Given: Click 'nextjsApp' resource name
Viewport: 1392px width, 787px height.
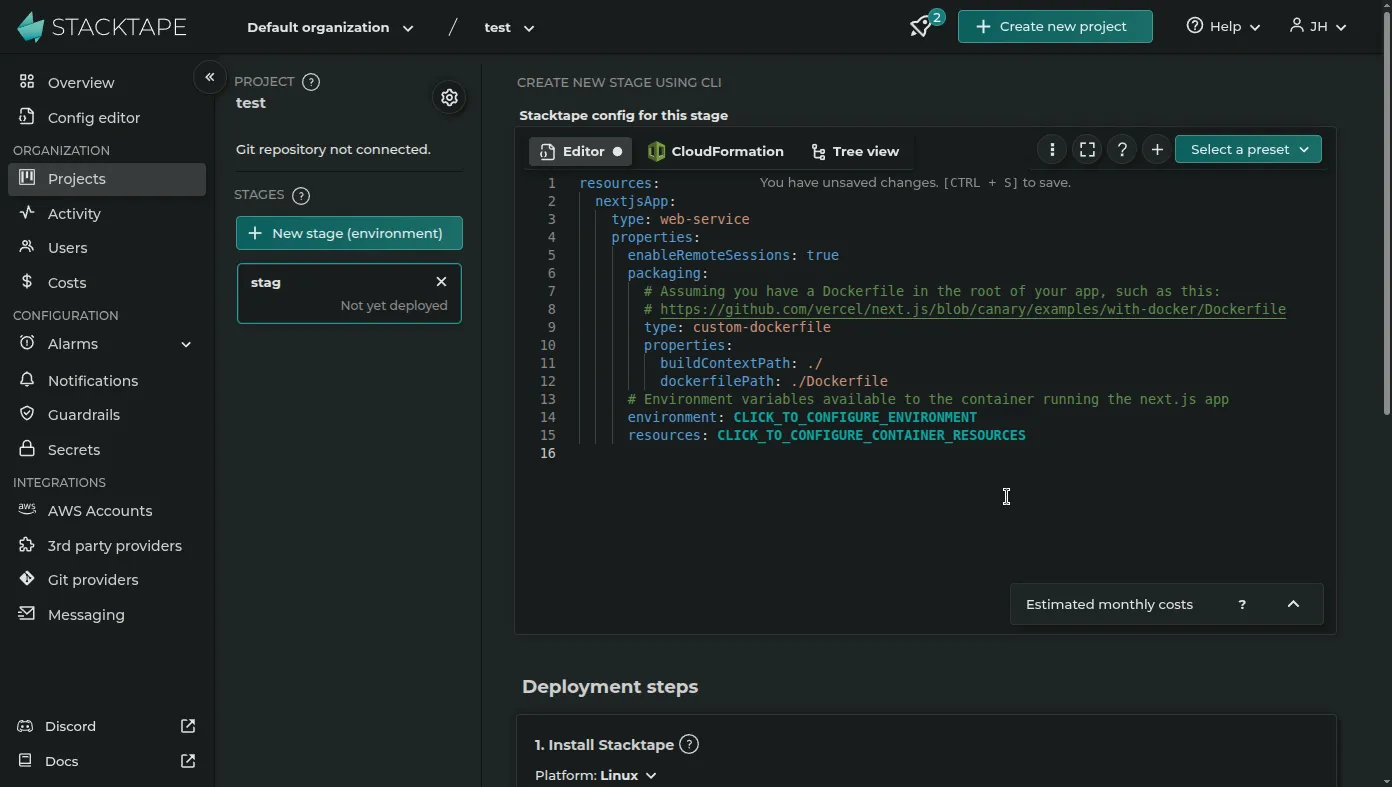Looking at the screenshot, I should [631, 201].
